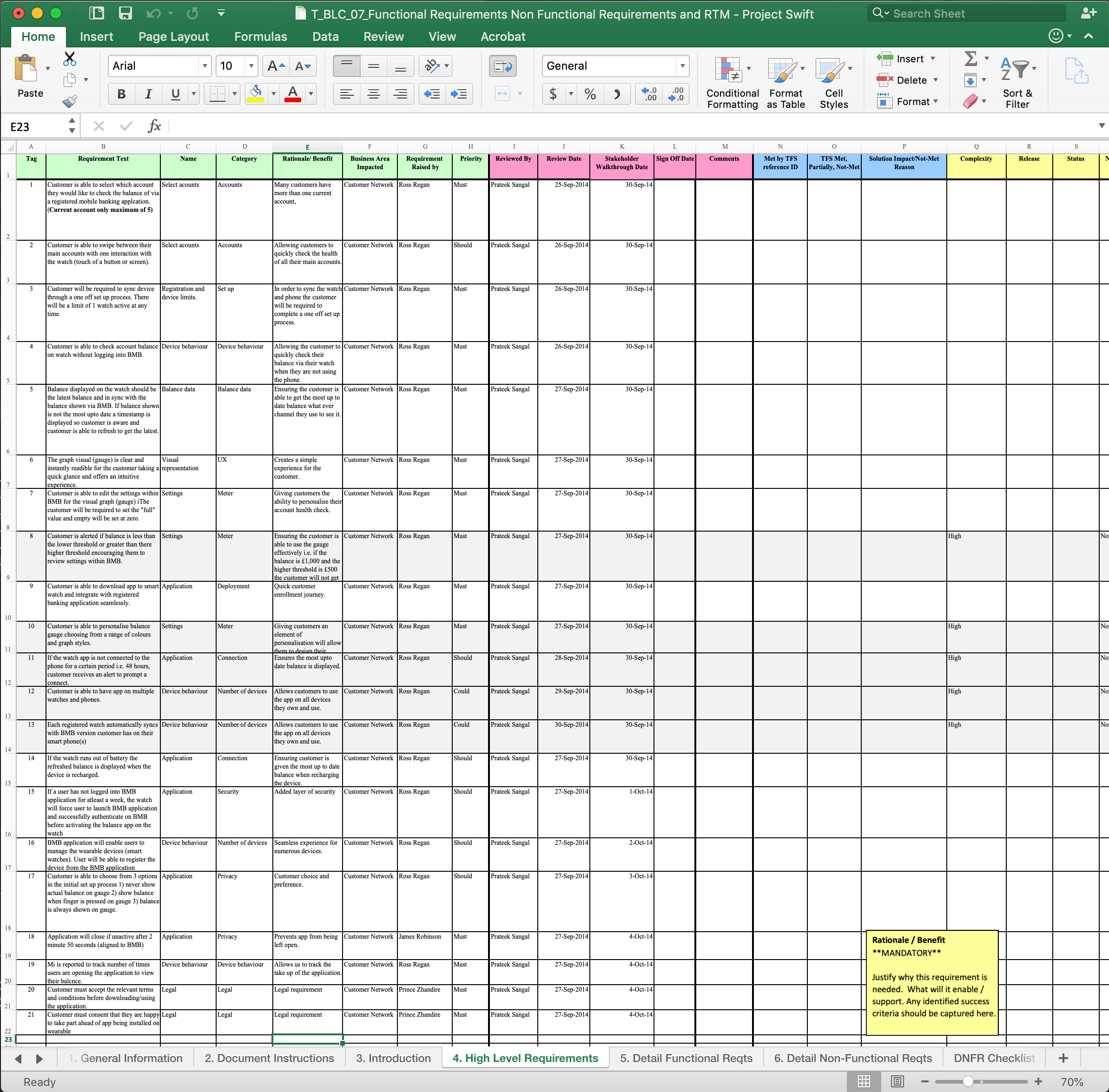This screenshot has width=1109, height=1092.
Task: Switch to 5. Detail Functional Reqts sheet
Action: [686, 1058]
